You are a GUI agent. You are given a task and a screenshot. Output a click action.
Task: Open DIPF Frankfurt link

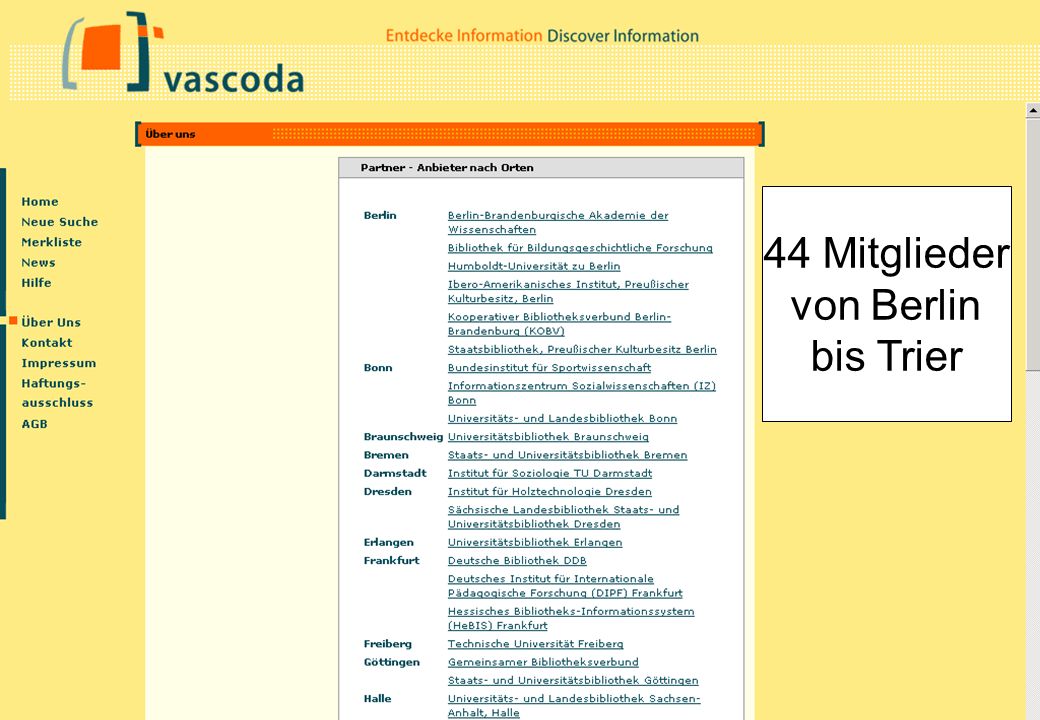[564, 586]
